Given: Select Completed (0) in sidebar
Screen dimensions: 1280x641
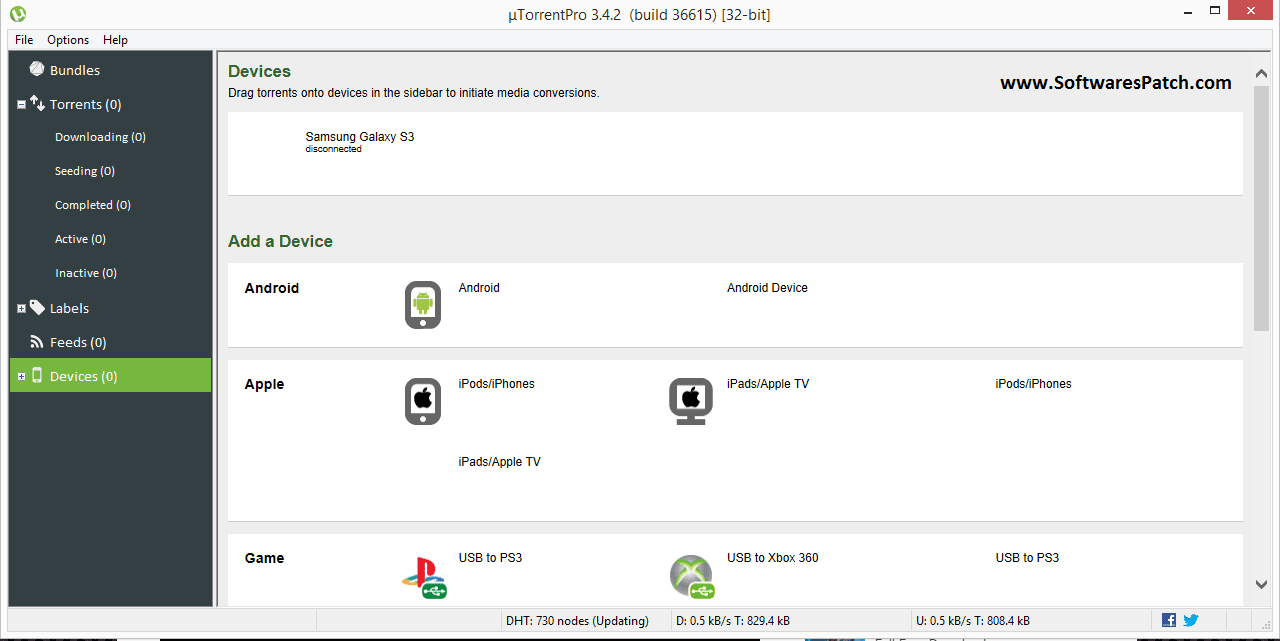Looking at the screenshot, I should 92,205.
